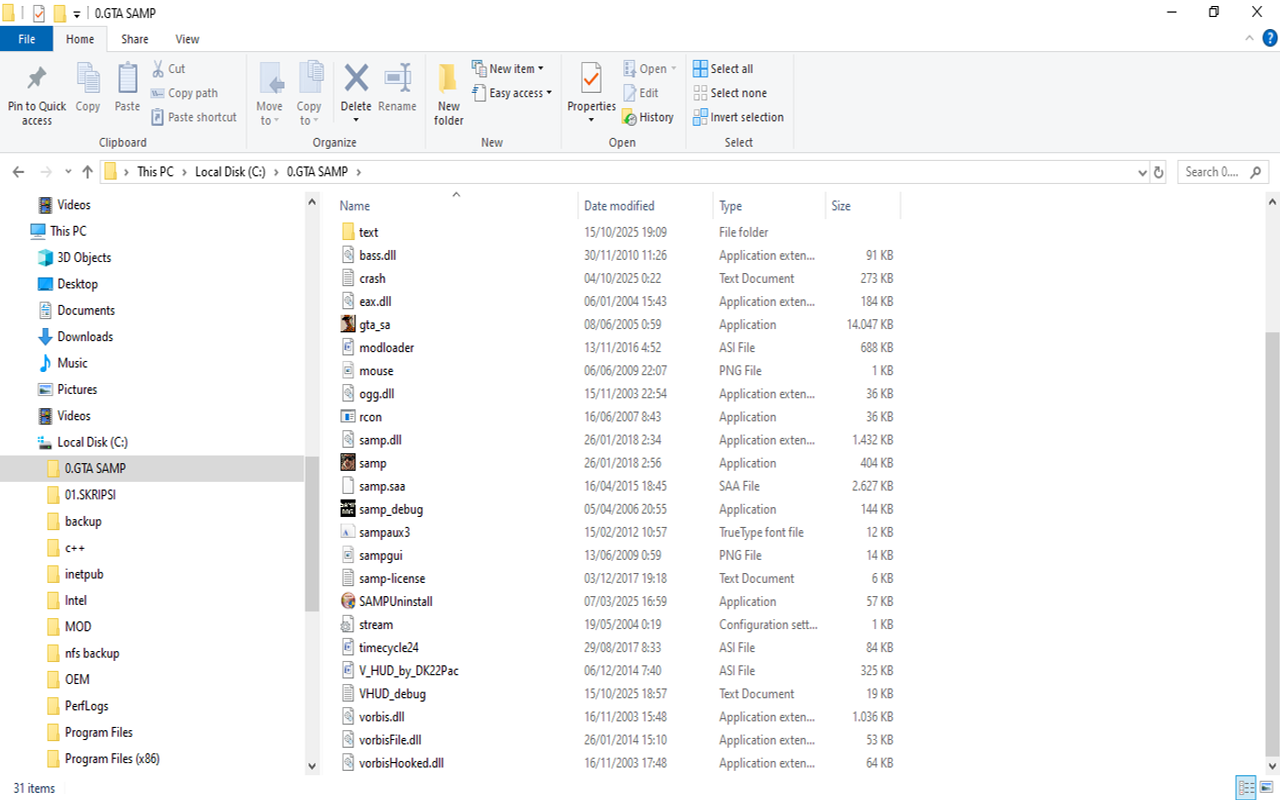The image size is (1280, 800).
Task: Select the Cut scissors command
Action: [x=169, y=69]
